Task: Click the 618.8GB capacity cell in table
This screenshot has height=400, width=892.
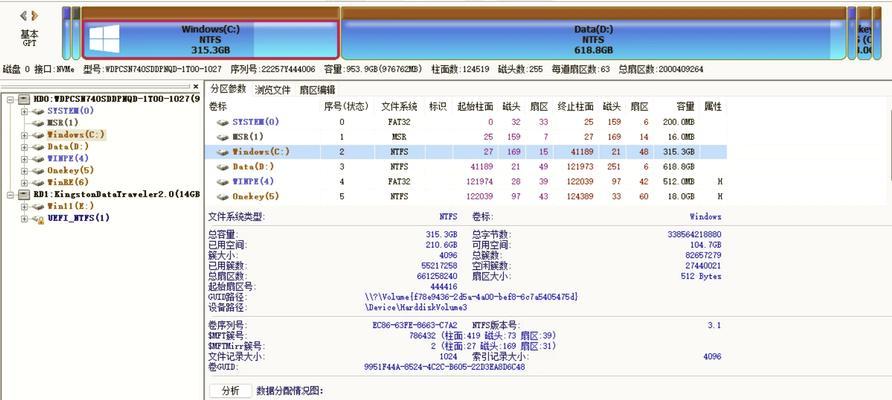Action: coord(679,167)
